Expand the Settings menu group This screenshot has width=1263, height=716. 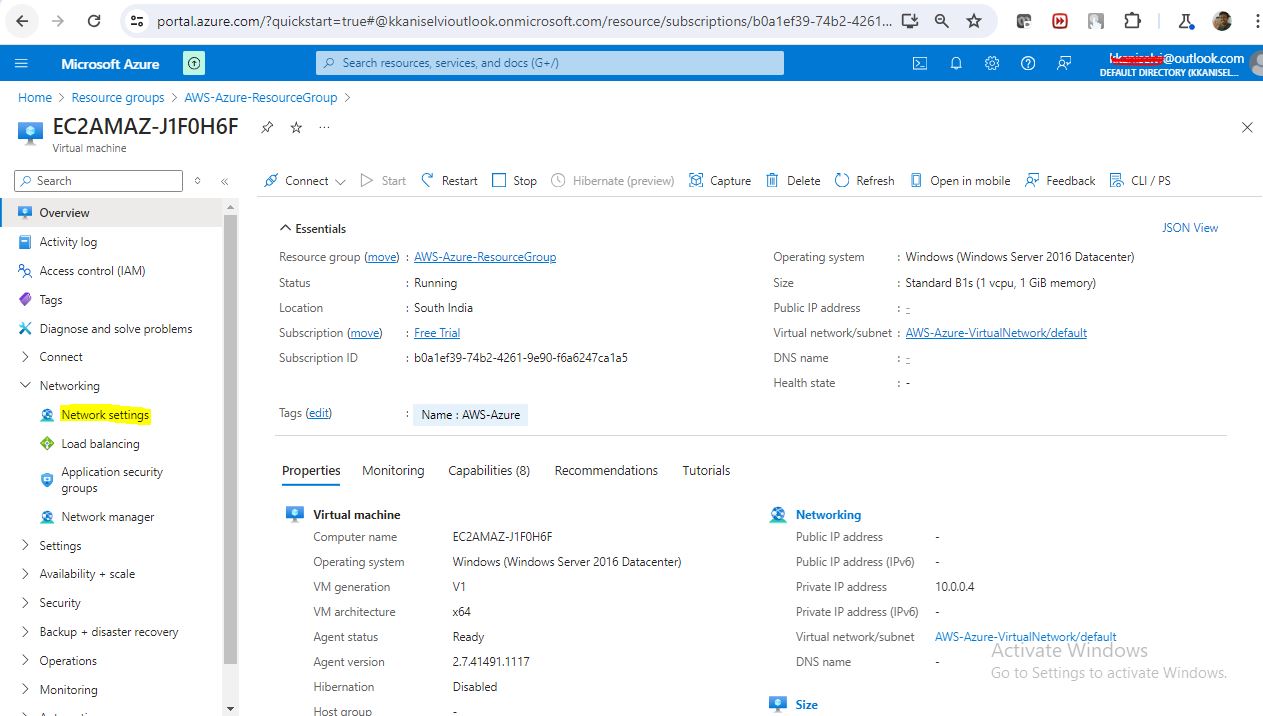coord(26,546)
